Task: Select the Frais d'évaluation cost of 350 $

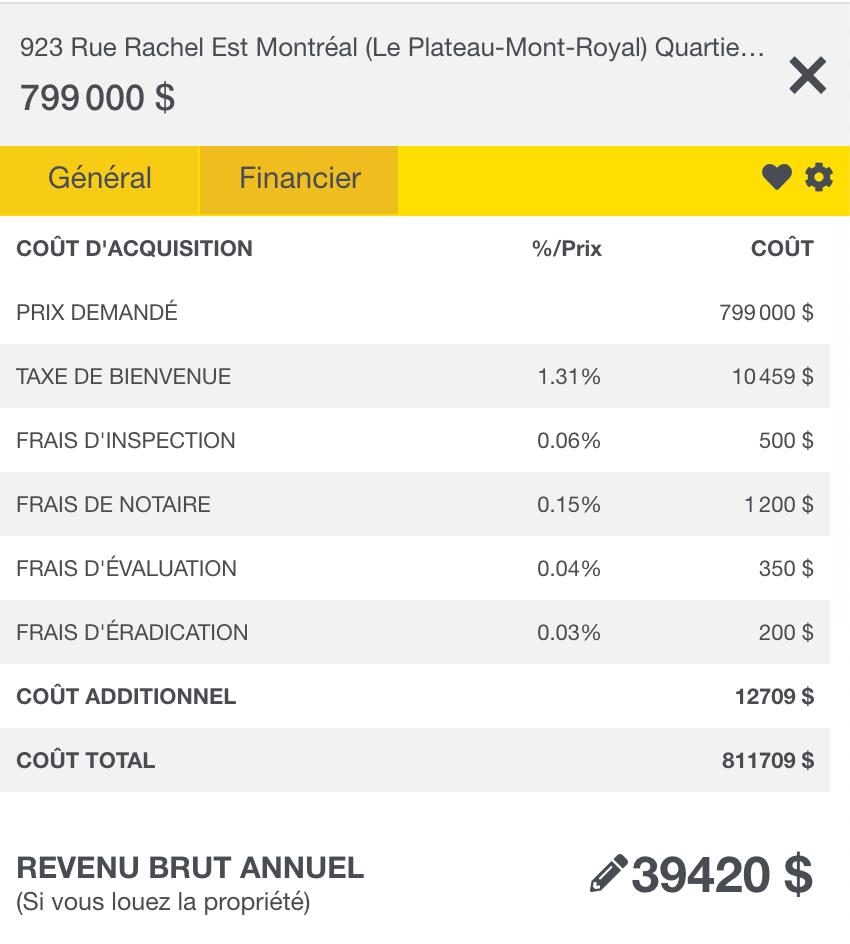Action: pos(785,569)
